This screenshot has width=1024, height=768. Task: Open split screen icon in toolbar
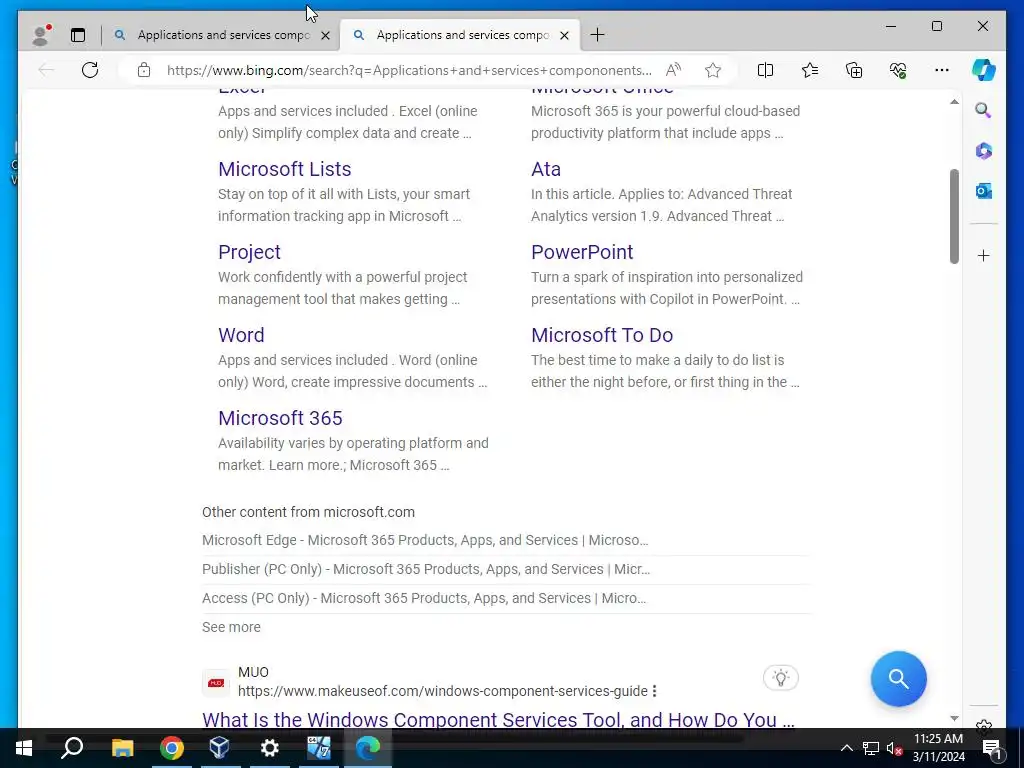765,70
